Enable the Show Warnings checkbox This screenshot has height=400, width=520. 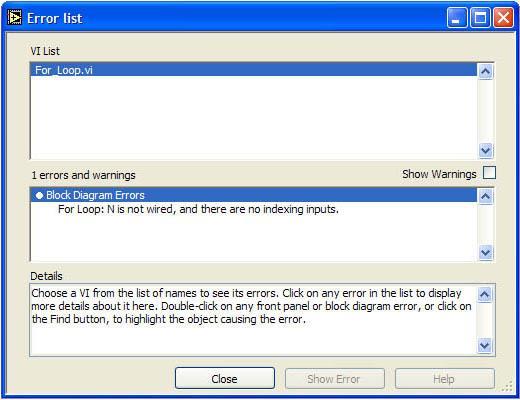point(489,173)
